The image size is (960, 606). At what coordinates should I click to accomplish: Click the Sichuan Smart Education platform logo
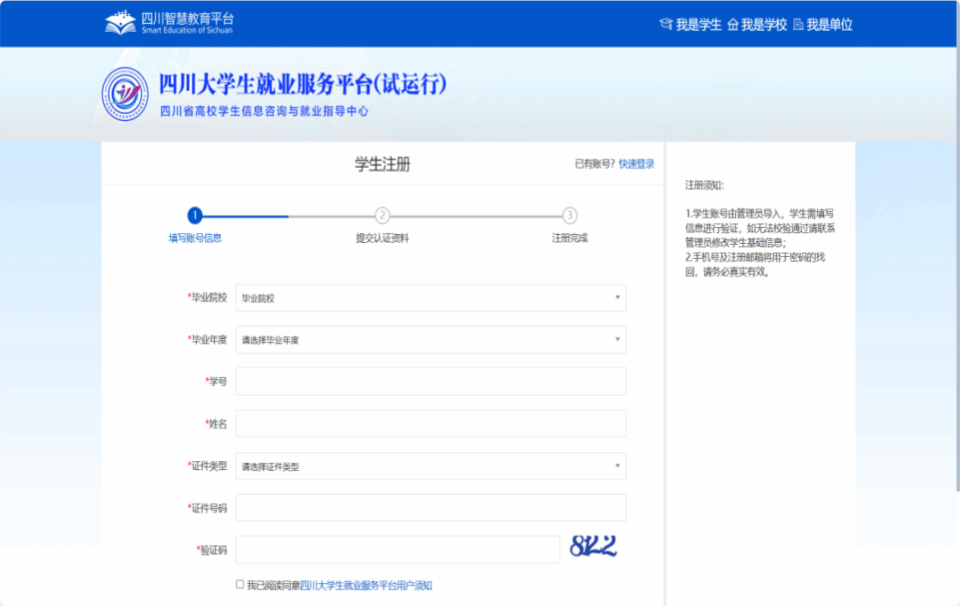(x=169, y=23)
